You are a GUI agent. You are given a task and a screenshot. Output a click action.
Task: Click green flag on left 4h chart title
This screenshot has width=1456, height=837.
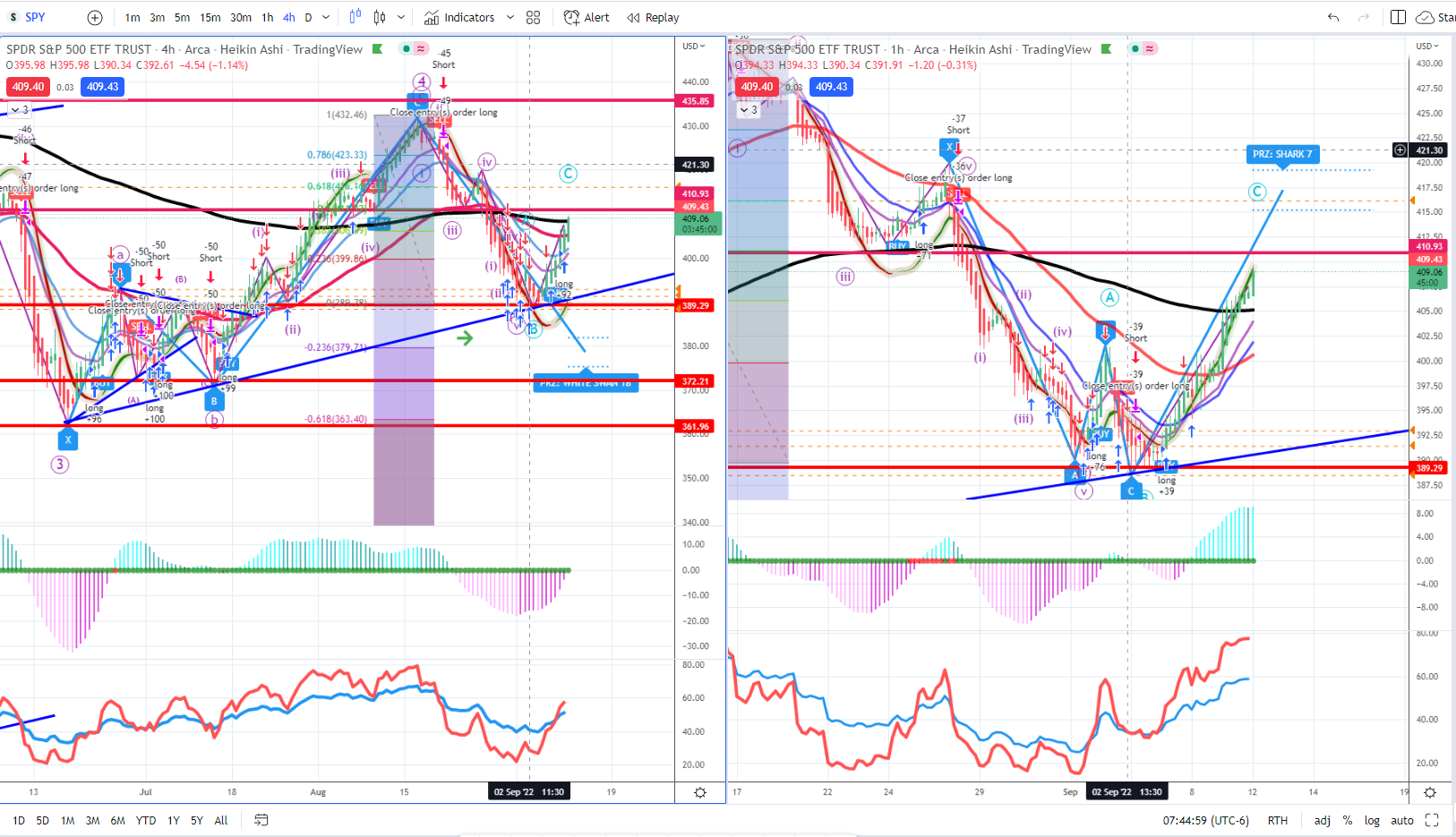point(378,49)
